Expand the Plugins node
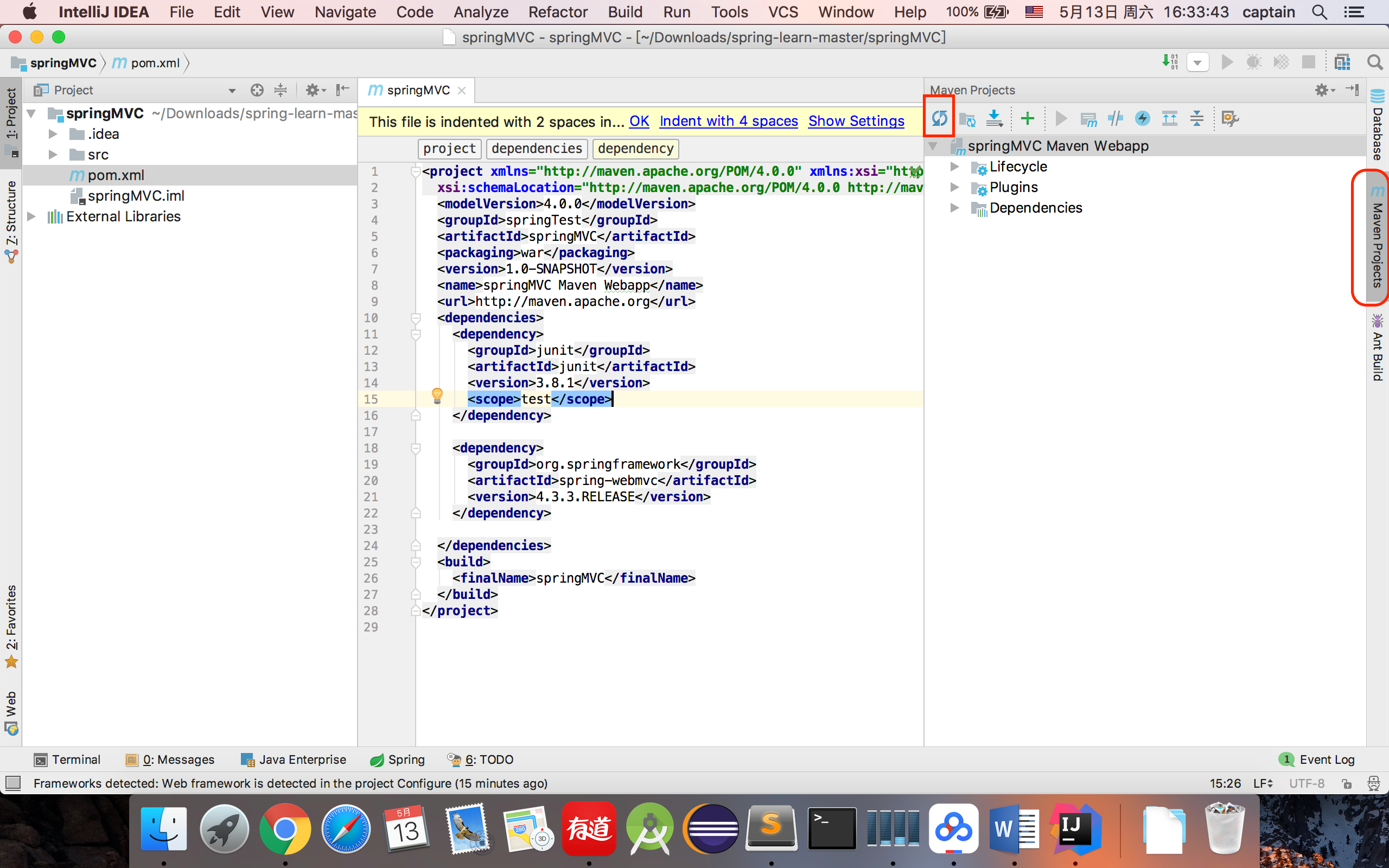 click(x=954, y=187)
